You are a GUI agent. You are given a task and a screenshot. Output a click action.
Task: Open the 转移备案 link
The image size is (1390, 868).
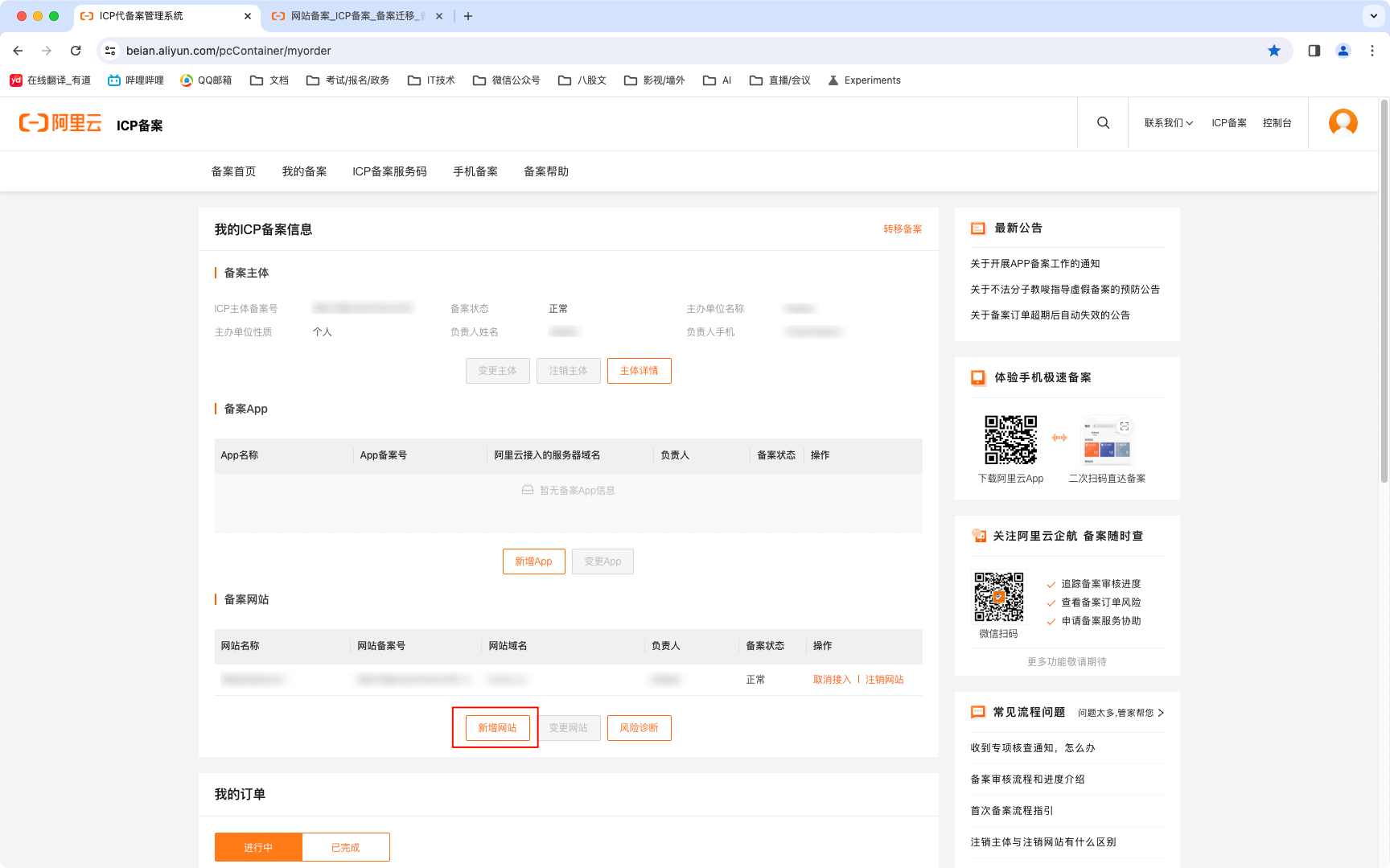(x=903, y=229)
